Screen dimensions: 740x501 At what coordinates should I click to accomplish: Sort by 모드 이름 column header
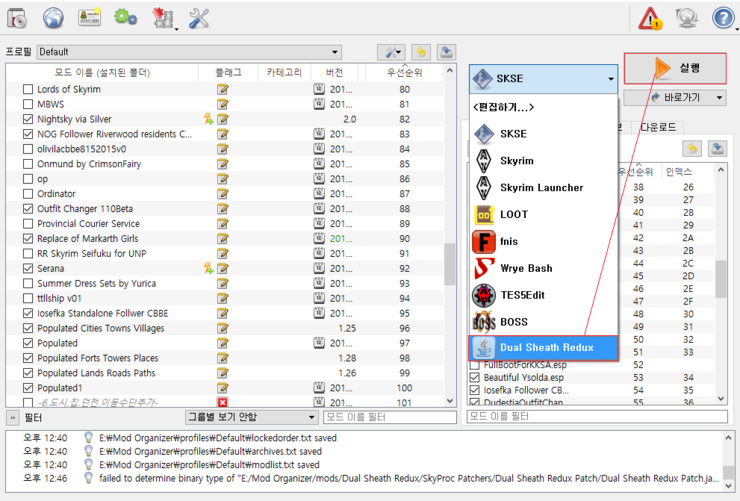click(x=102, y=72)
